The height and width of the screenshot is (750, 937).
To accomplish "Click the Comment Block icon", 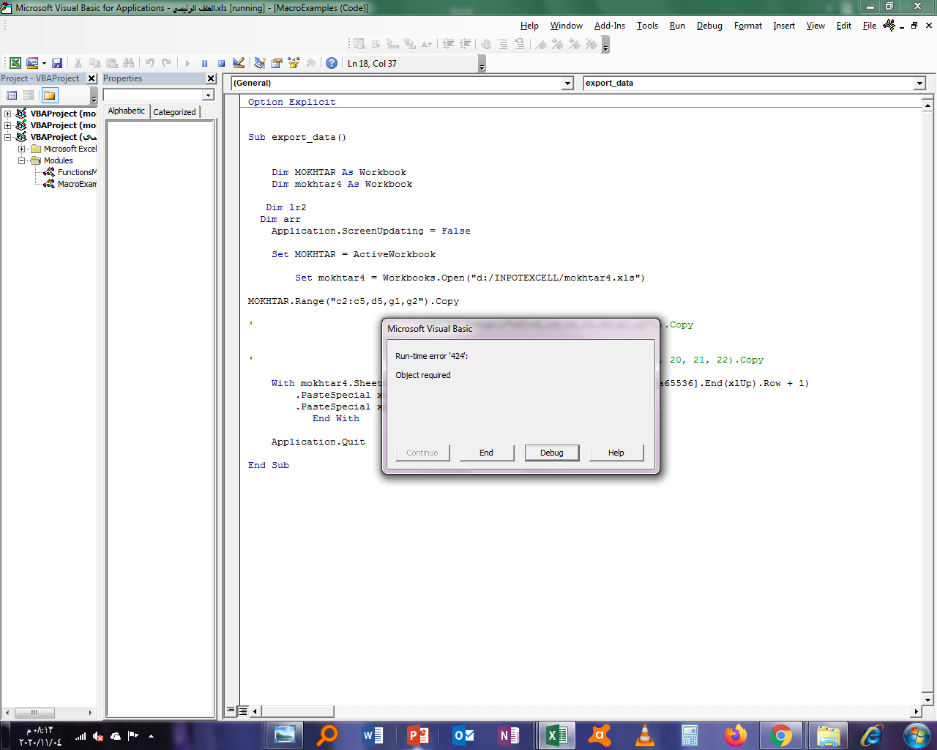I will [503, 44].
